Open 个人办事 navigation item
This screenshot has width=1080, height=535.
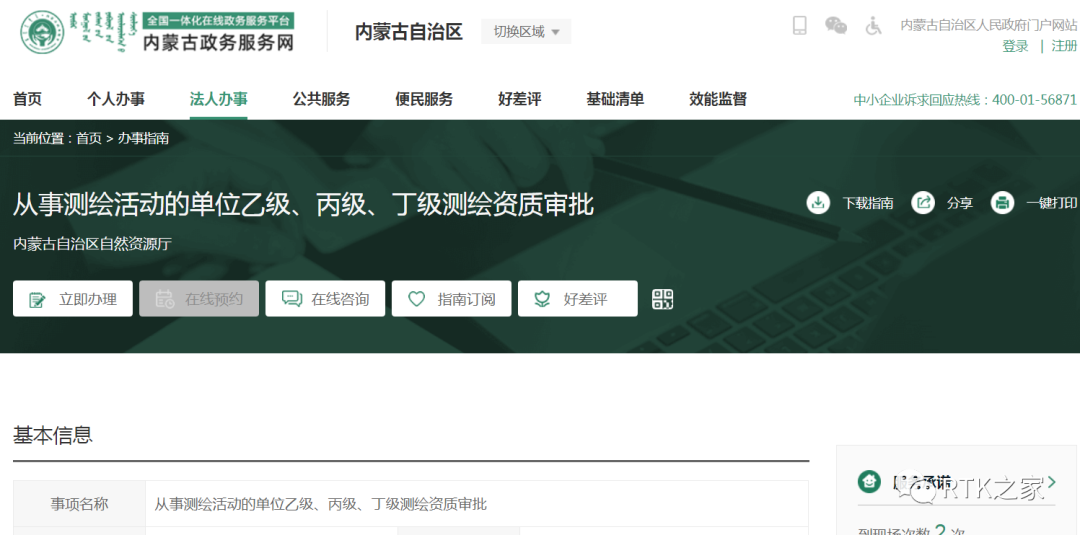116,99
